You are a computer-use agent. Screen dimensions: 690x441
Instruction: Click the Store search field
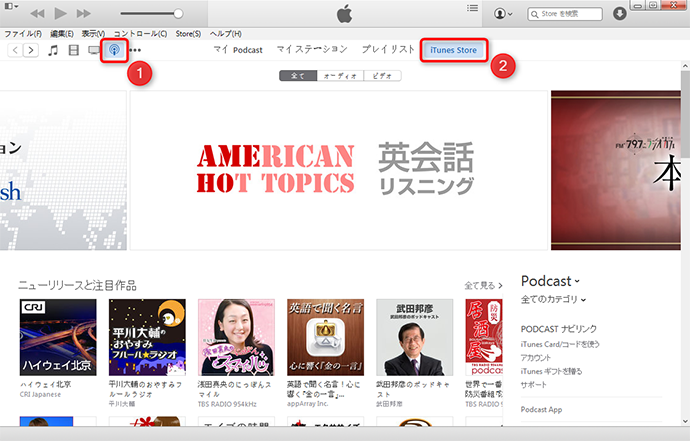tap(565, 14)
